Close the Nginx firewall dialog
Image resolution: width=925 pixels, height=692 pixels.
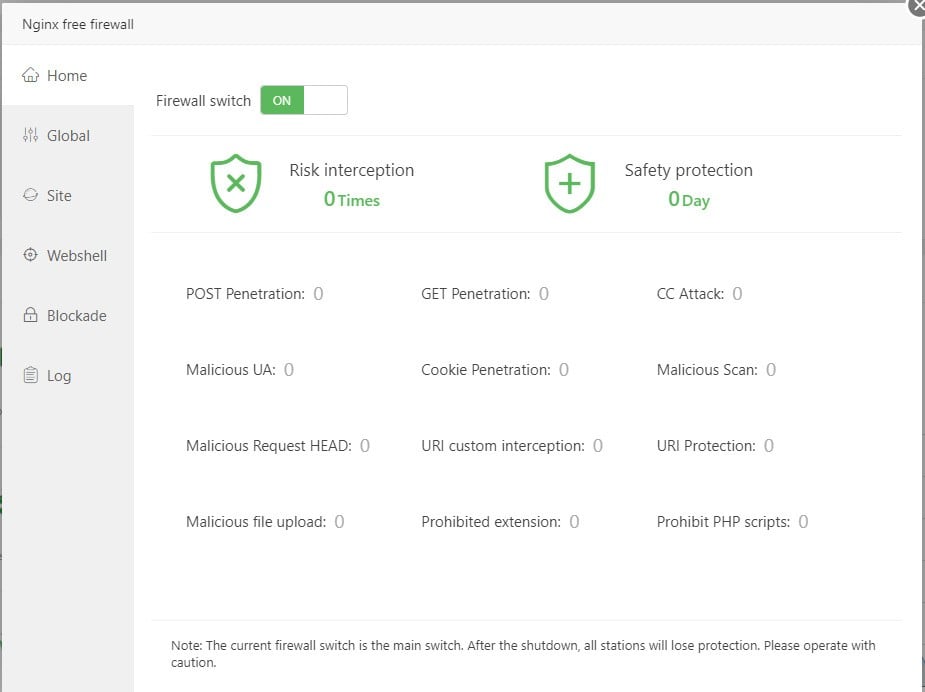coord(918,6)
